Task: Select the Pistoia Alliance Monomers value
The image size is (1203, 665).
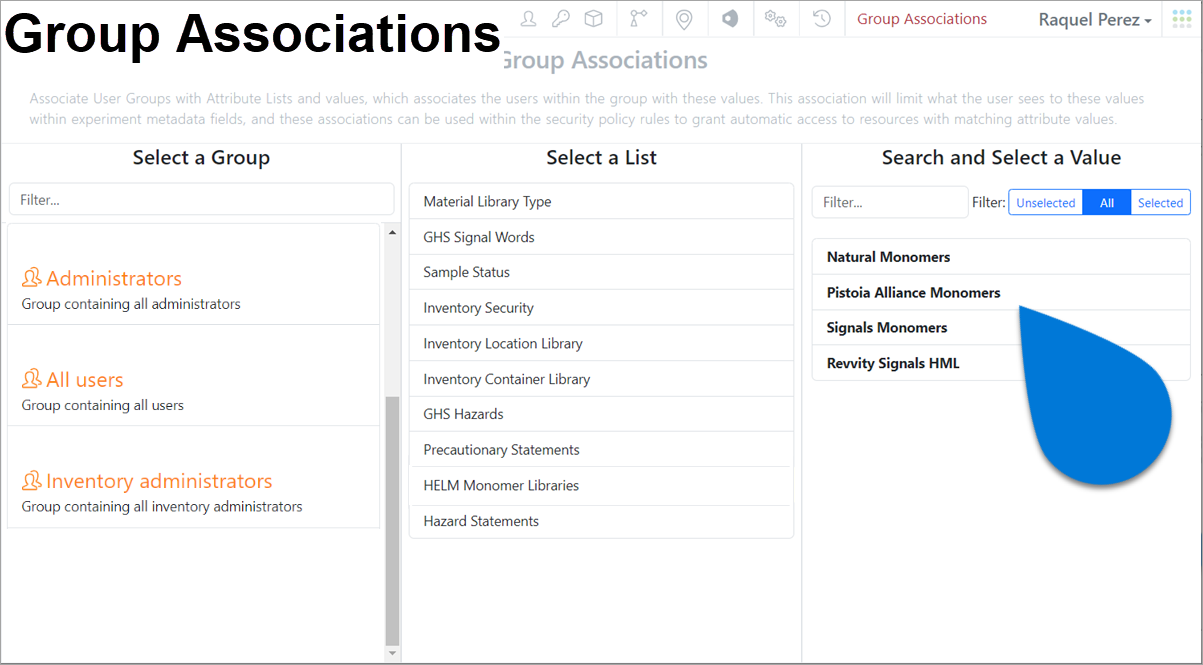Action: tap(1001, 292)
